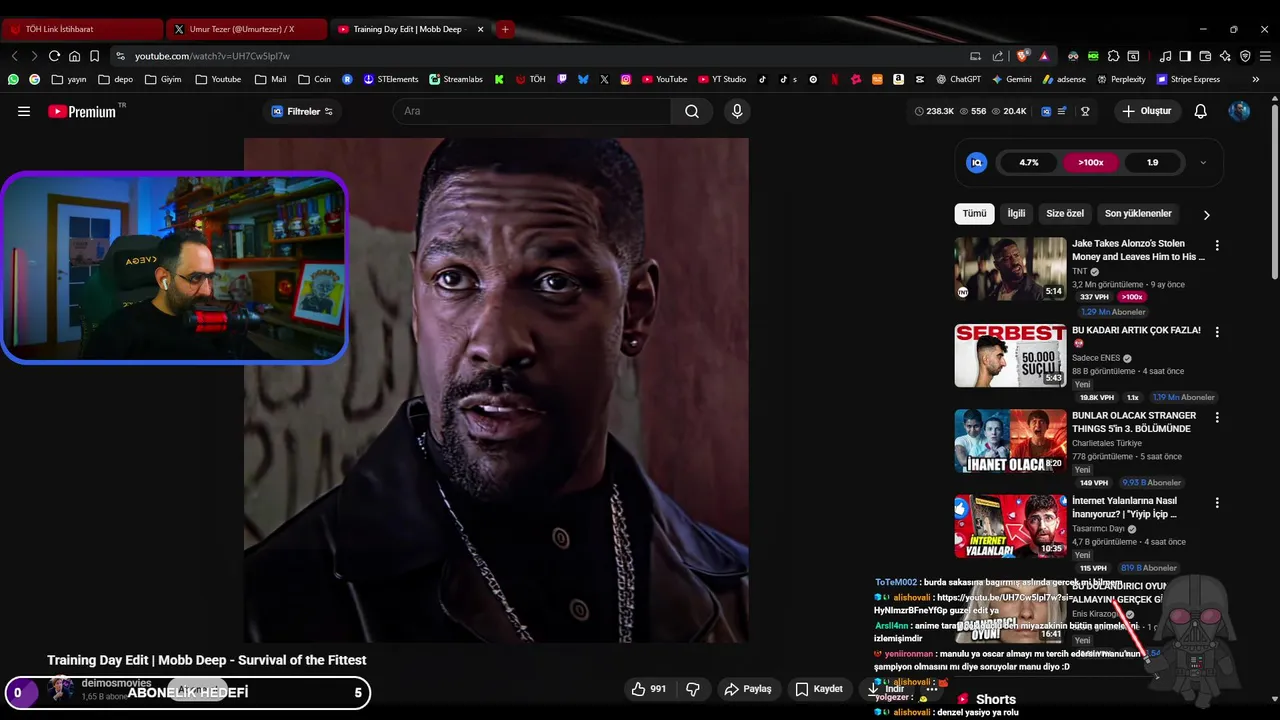
Task: Reload the page in the browser
Action: pyautogui.click(x=54, y=56)
